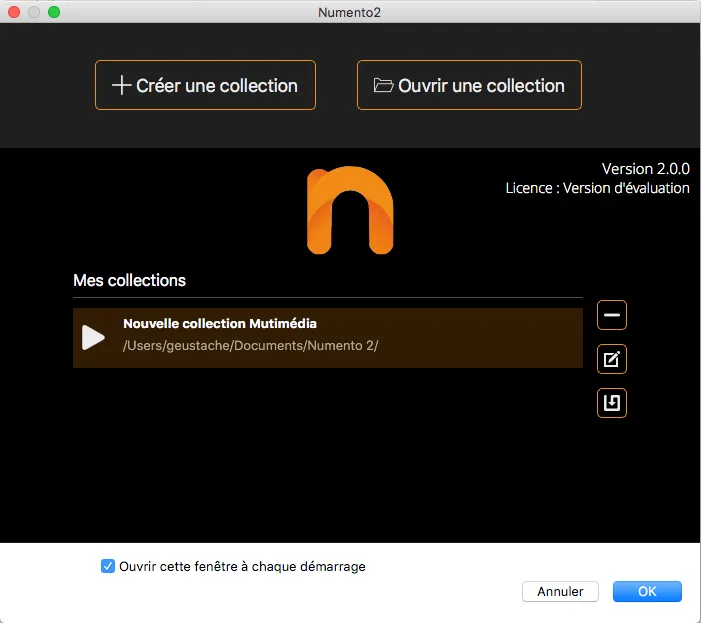The image size is (701, 623).
Task: Toggle Ouvrir cette fenêtre à chaque démarrage checkbox
Action: point(108,566)
